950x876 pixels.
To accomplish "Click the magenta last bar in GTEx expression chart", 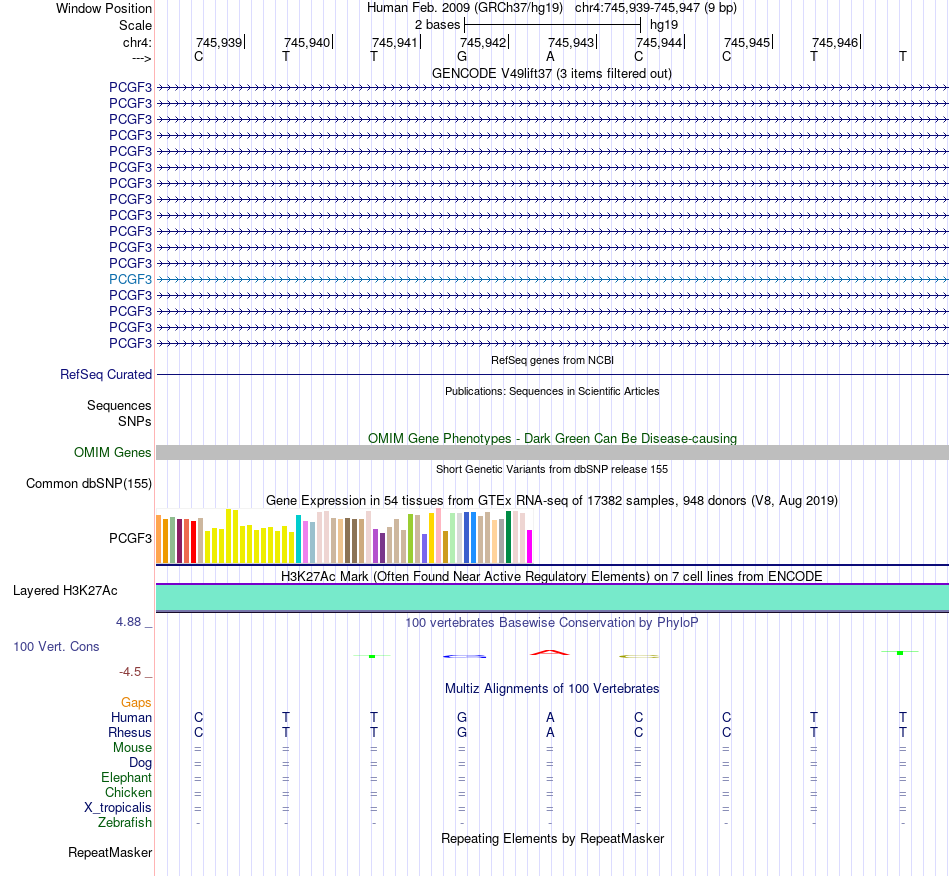I will click(x=530, y=546).
